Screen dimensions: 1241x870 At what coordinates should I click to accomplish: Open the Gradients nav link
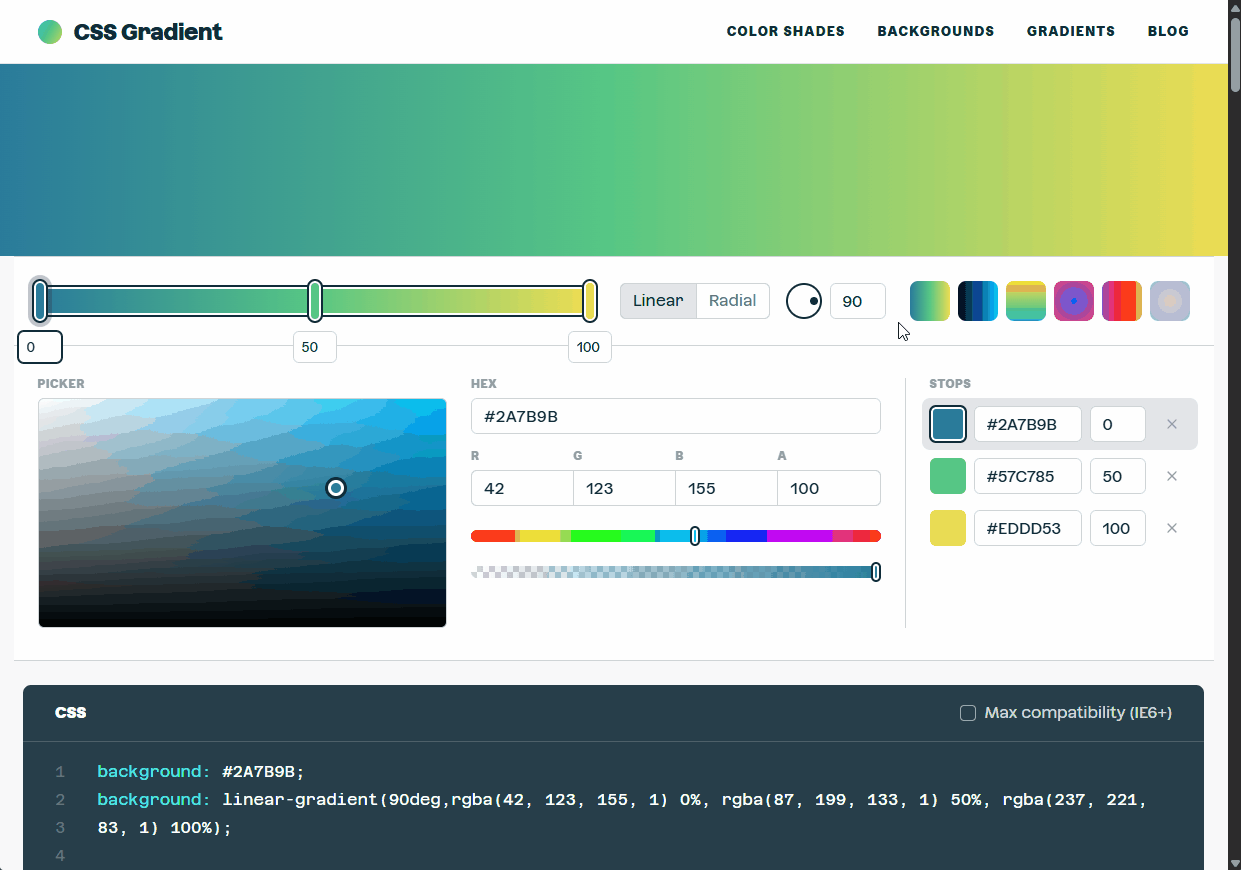pos(1070,31)
